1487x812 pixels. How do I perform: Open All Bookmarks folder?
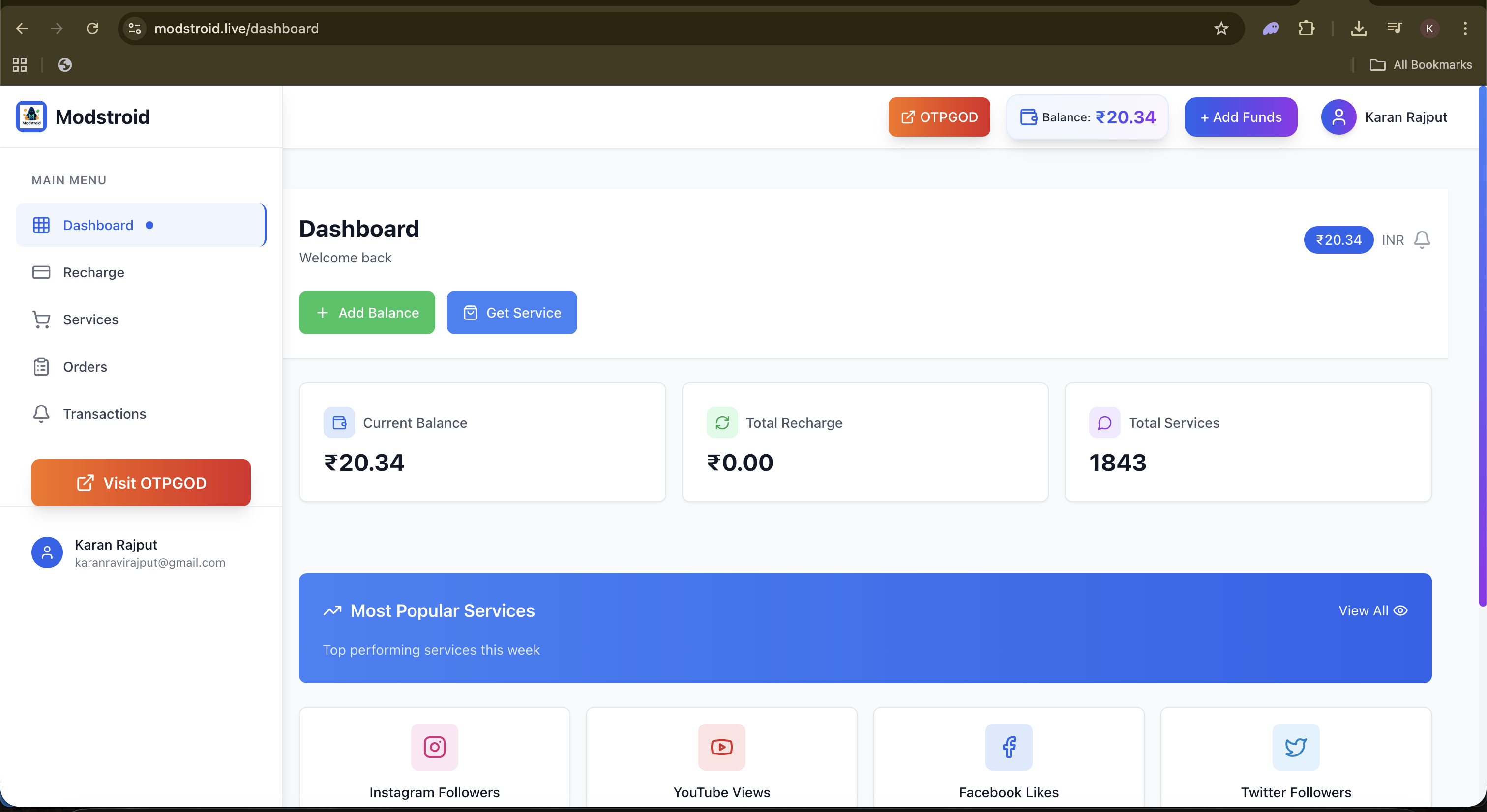[1421, 65]
